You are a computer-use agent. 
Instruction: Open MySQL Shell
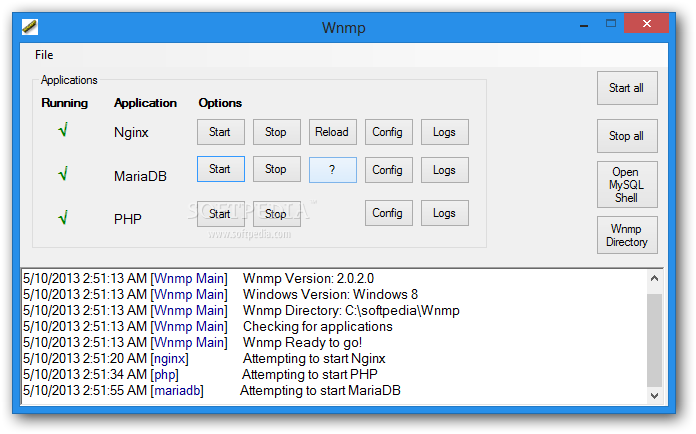point(627,185)
